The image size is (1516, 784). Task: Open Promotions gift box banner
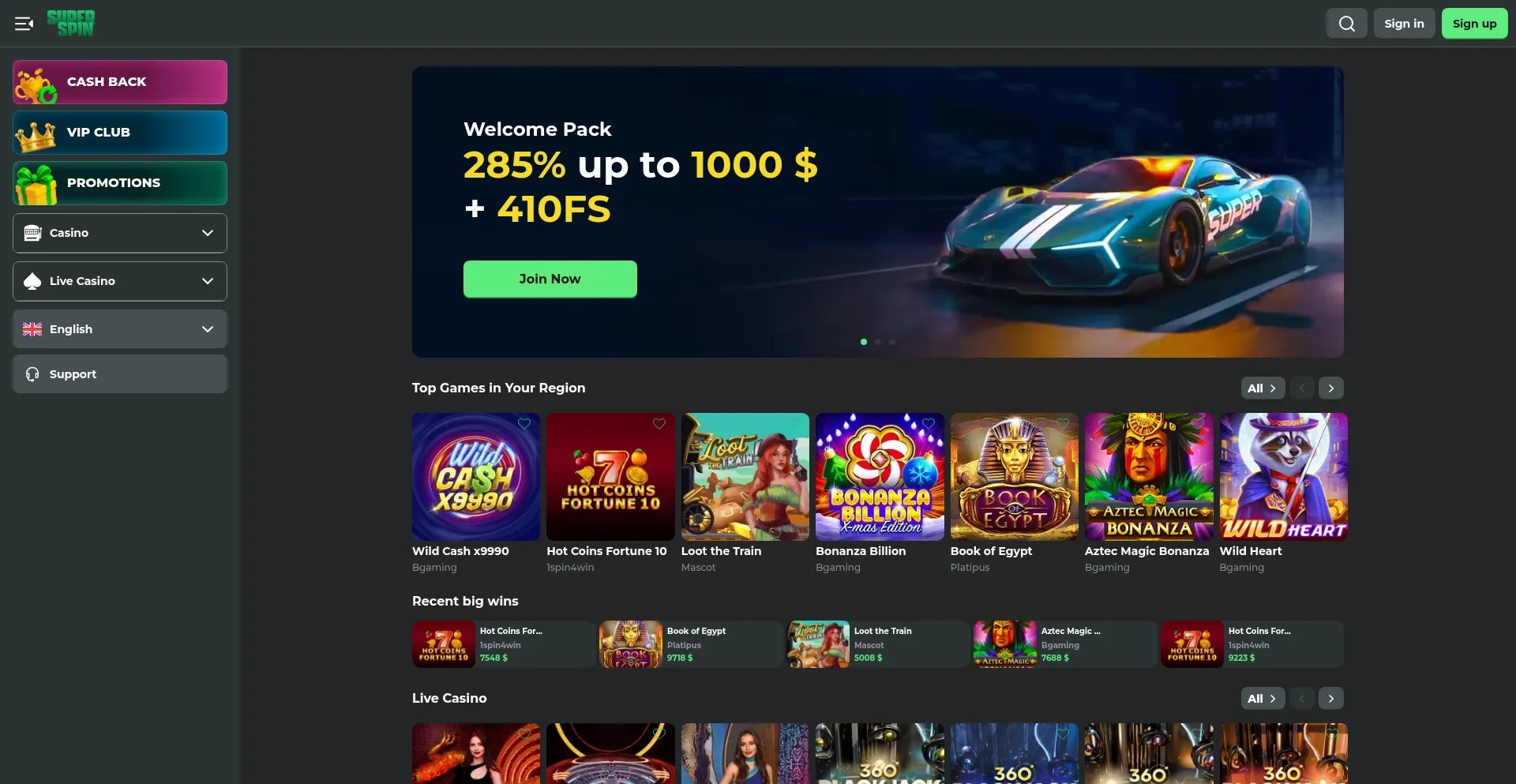click(120, 183)
